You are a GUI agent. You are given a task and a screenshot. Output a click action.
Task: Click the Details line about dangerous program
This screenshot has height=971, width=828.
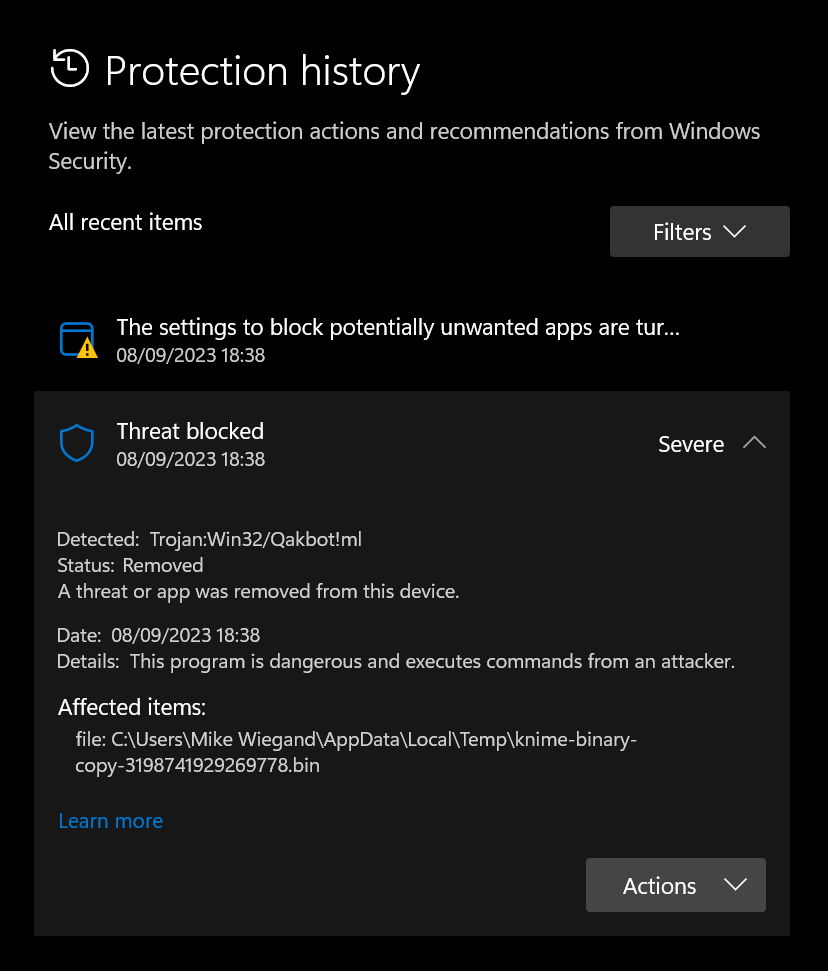pos(396,661)
